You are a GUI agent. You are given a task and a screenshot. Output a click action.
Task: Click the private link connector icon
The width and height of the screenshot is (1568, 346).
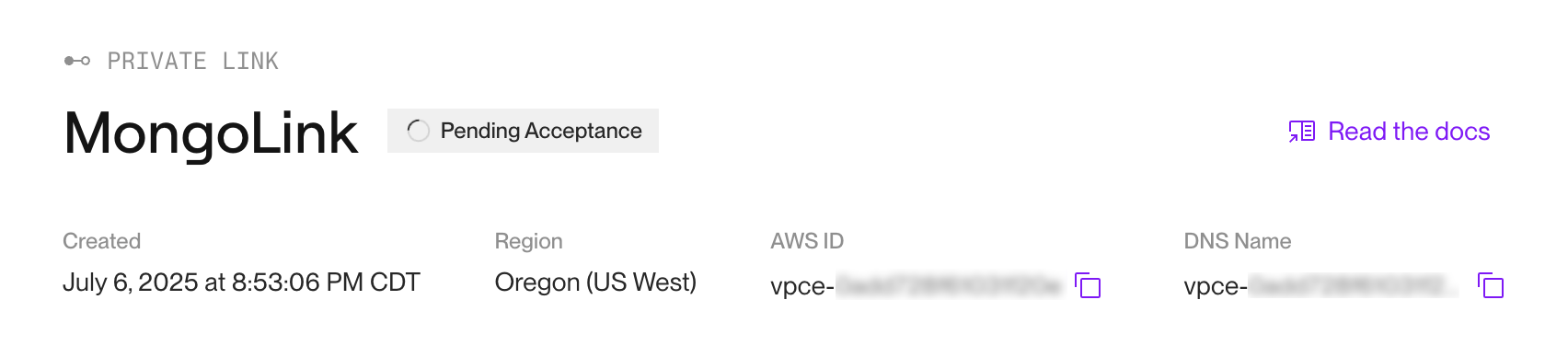(77, 61)
